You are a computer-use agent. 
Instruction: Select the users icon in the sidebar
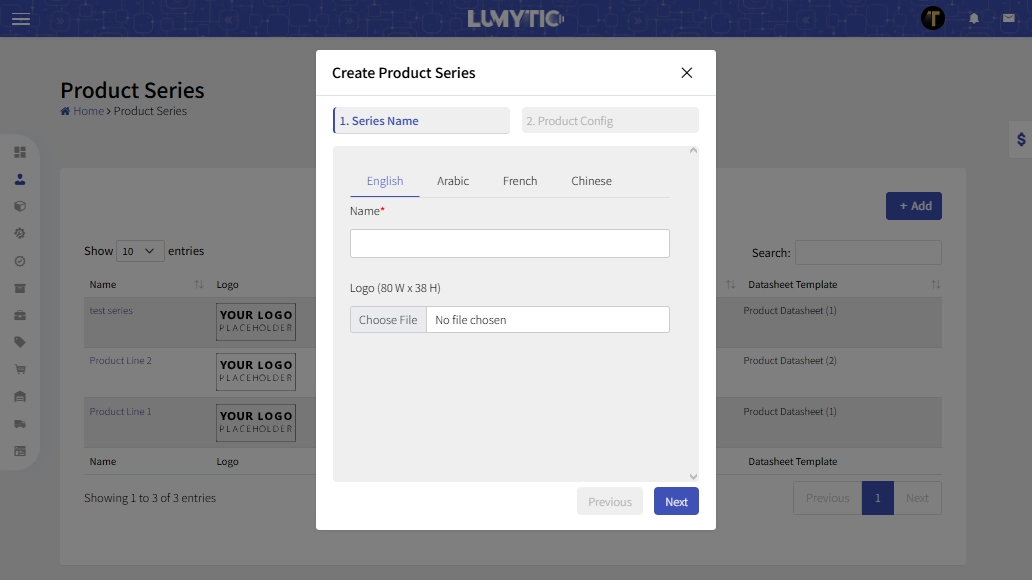19,179
